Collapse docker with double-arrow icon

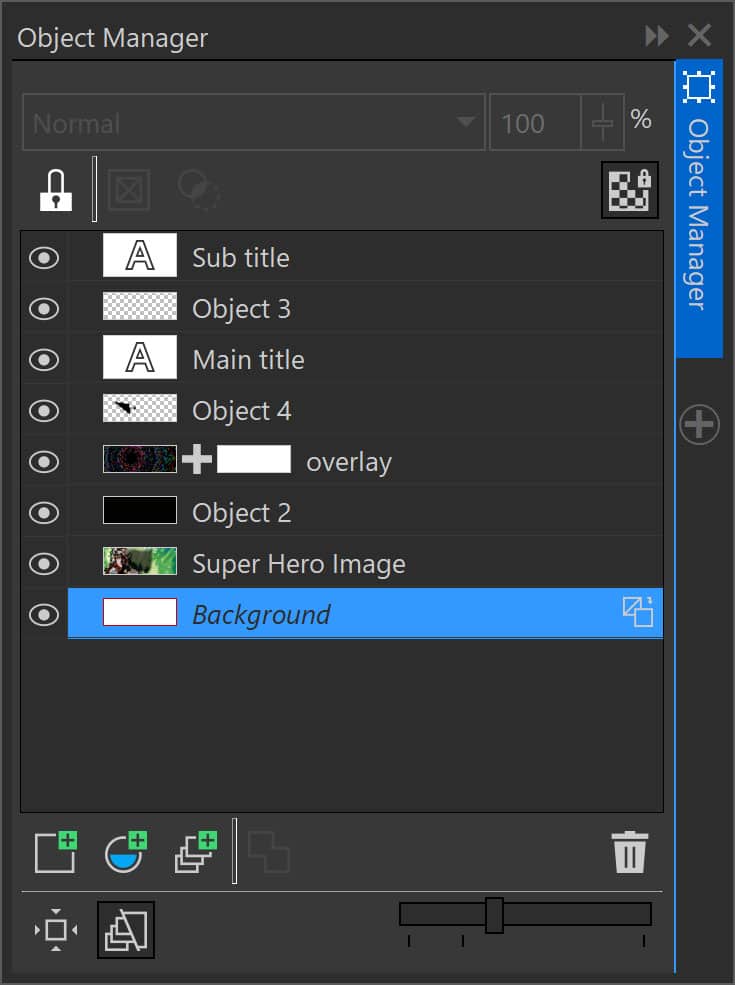click(x=656, y=36)
